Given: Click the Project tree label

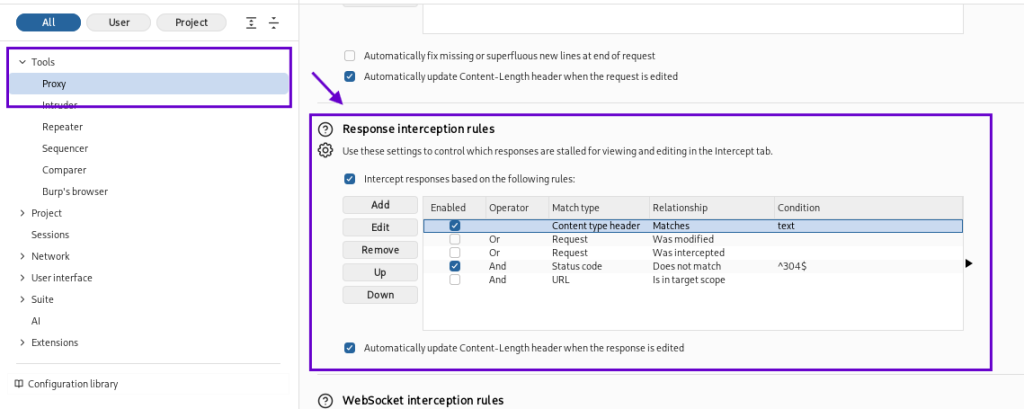Looking at the screenshot, I should click(46, 213).
